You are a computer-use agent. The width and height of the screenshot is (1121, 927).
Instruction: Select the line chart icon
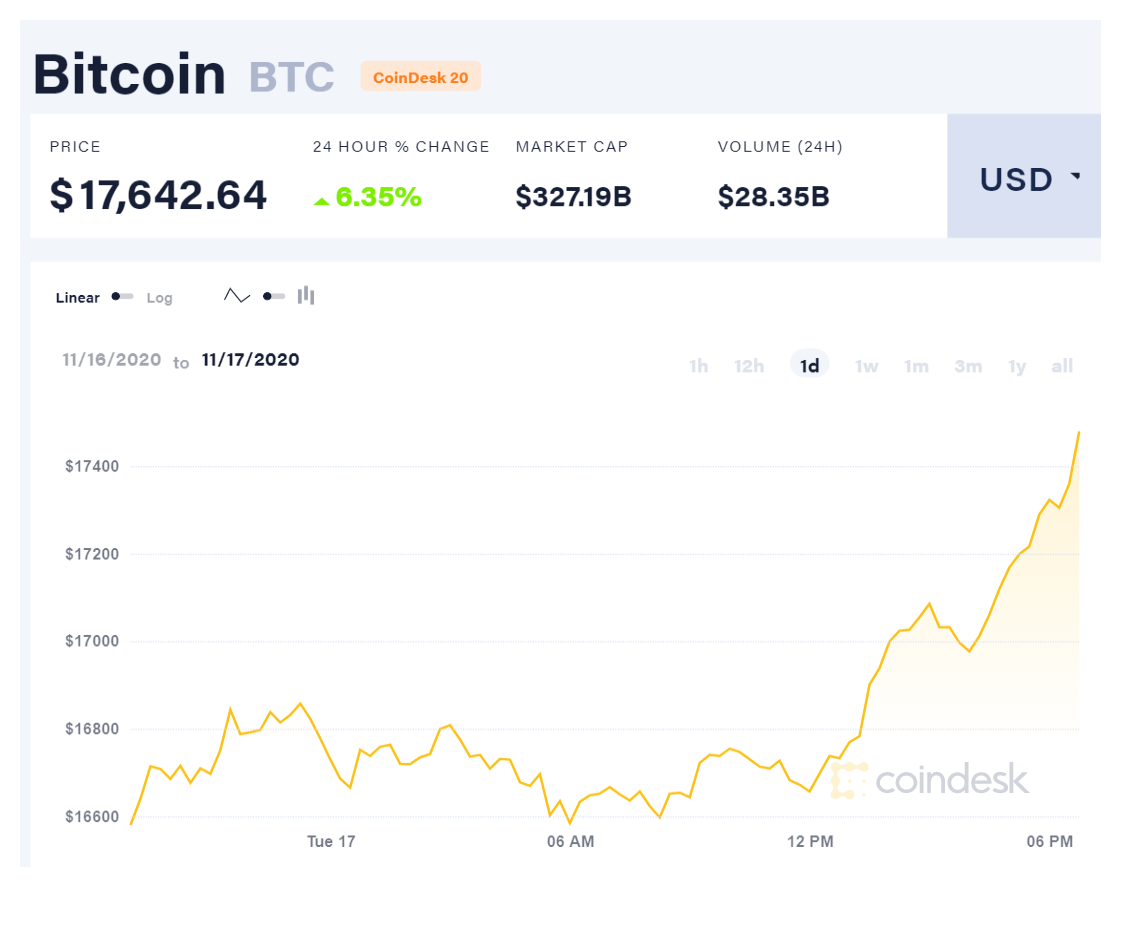click(237, 295)
